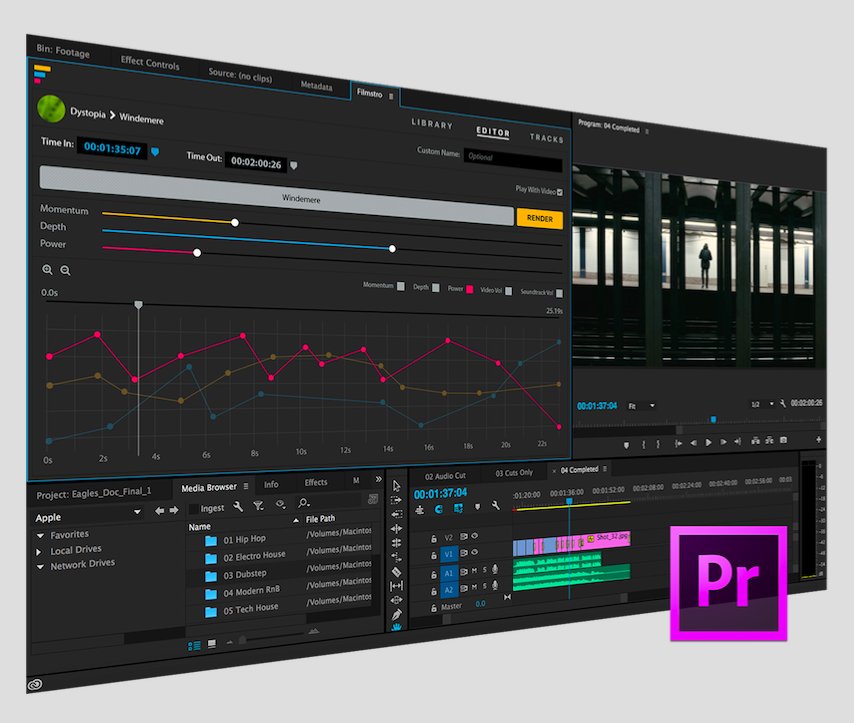Toggle Momentum graph checkbox
Image resolution: width=854 pixels, height=723 pixels.
[401, 286]
